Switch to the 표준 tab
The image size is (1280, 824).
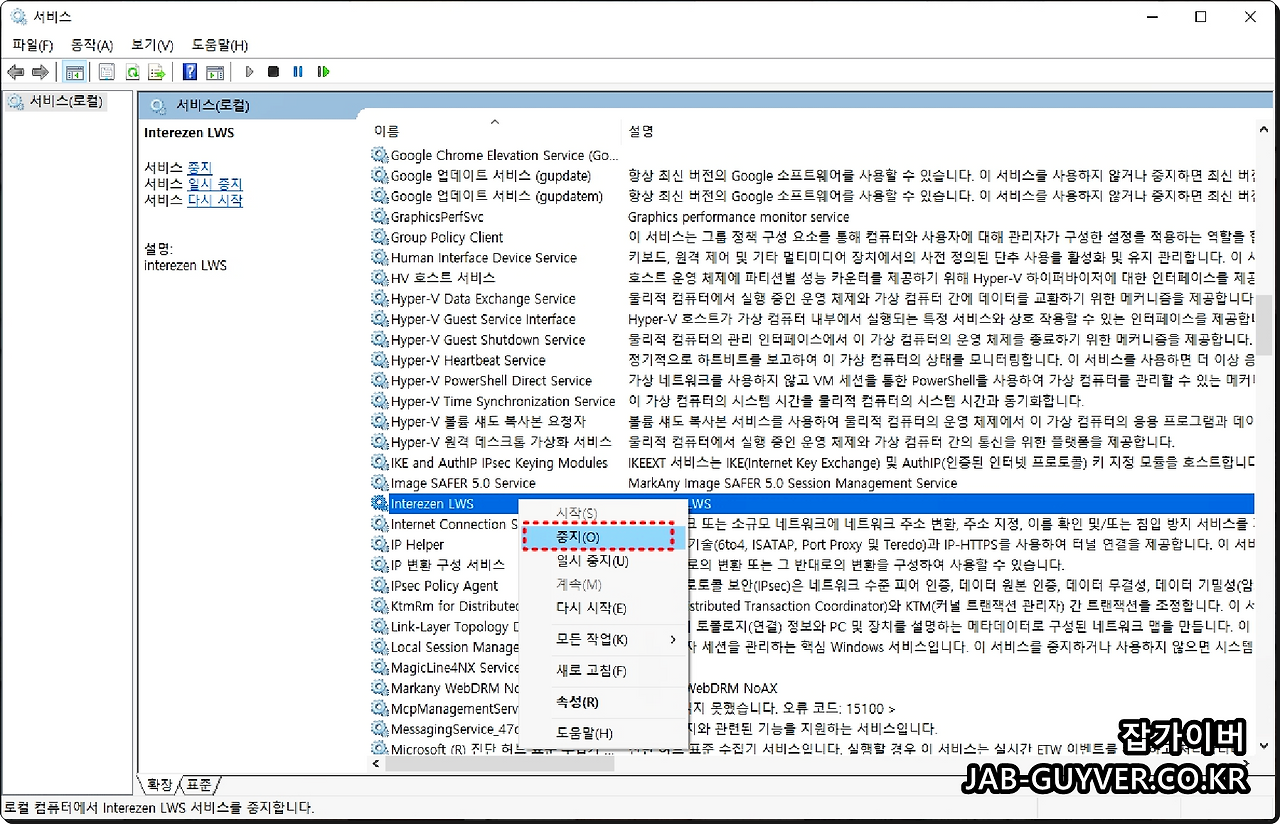click(x=196, y=784)
